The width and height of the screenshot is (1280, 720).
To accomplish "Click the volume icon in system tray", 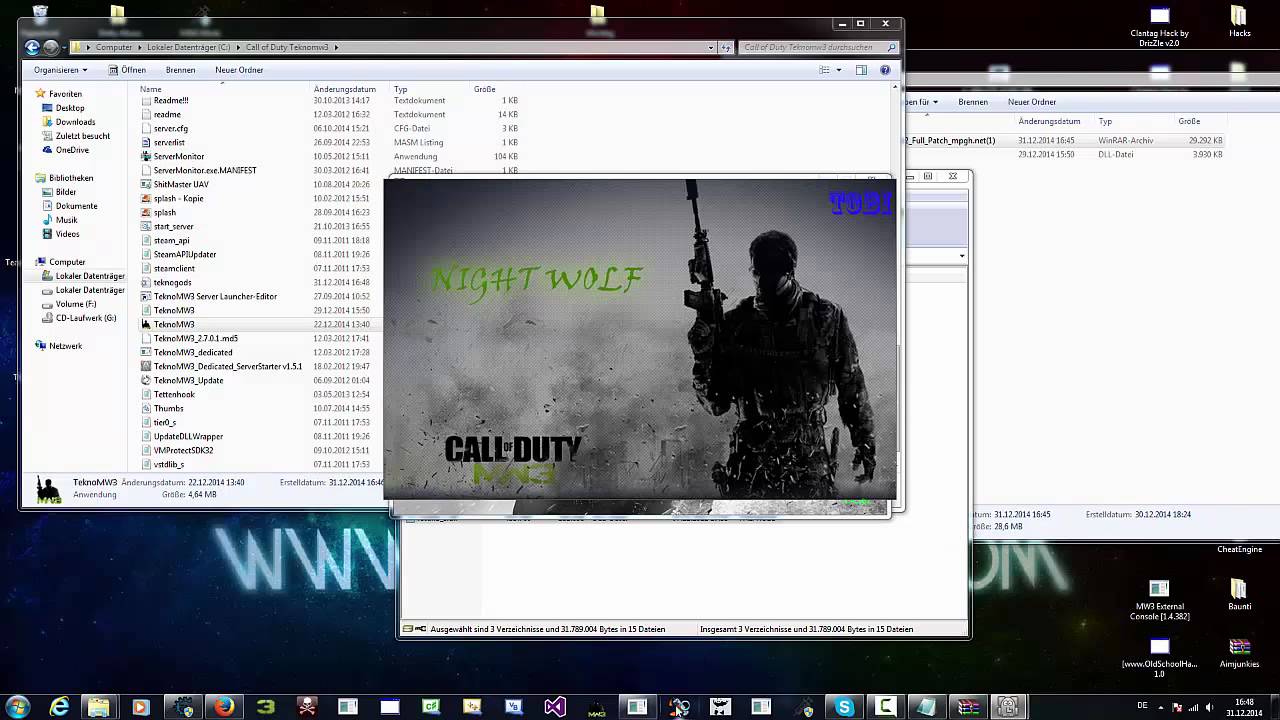I will tap(1208, 707).
